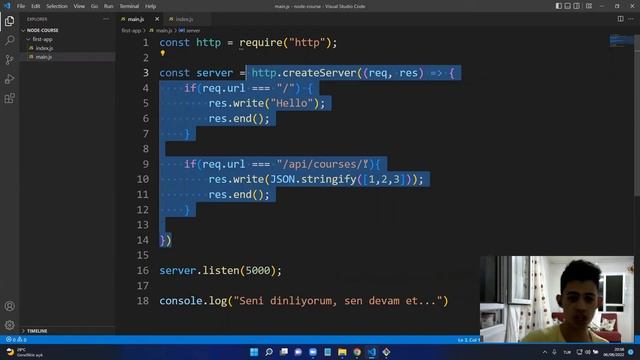
Task: Open the Edit menu
Action: 36,6
